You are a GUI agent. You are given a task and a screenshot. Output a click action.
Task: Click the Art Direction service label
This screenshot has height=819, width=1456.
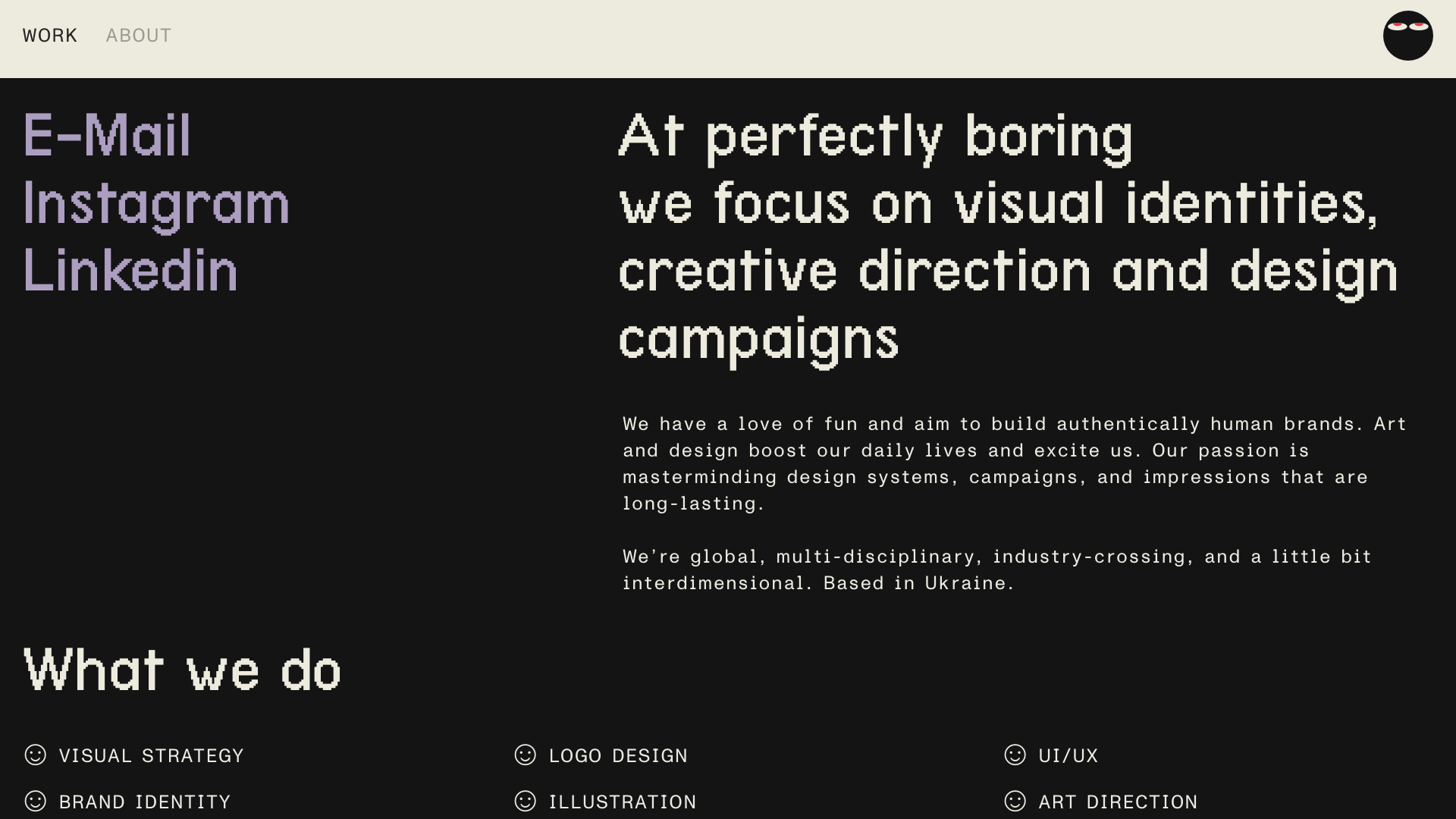(x=1118, y=802)
